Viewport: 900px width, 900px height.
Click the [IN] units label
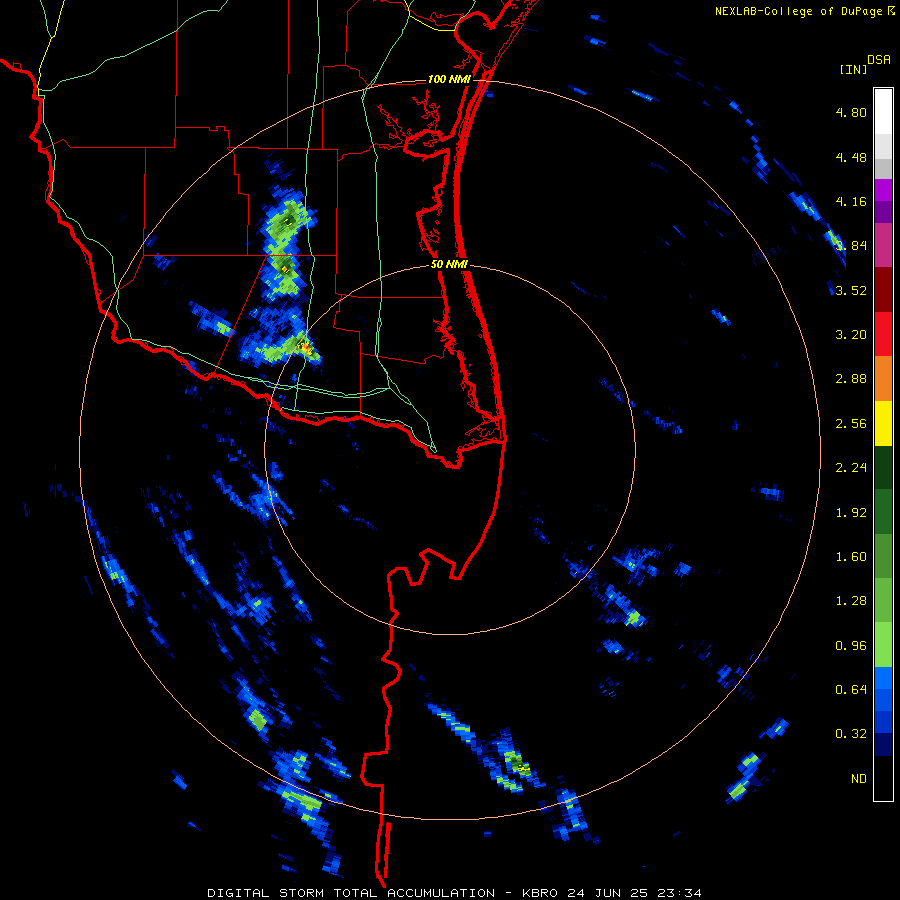tap(854, 69)
